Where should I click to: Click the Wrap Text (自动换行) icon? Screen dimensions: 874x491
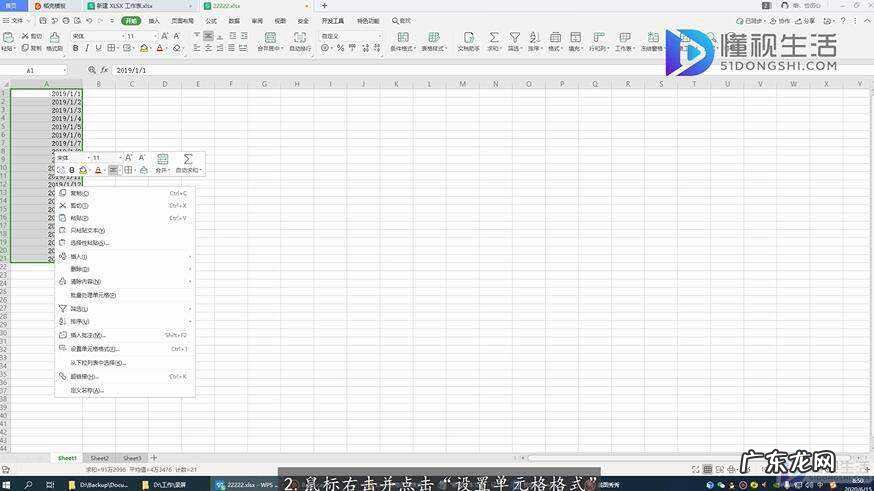tap(300, 37)
